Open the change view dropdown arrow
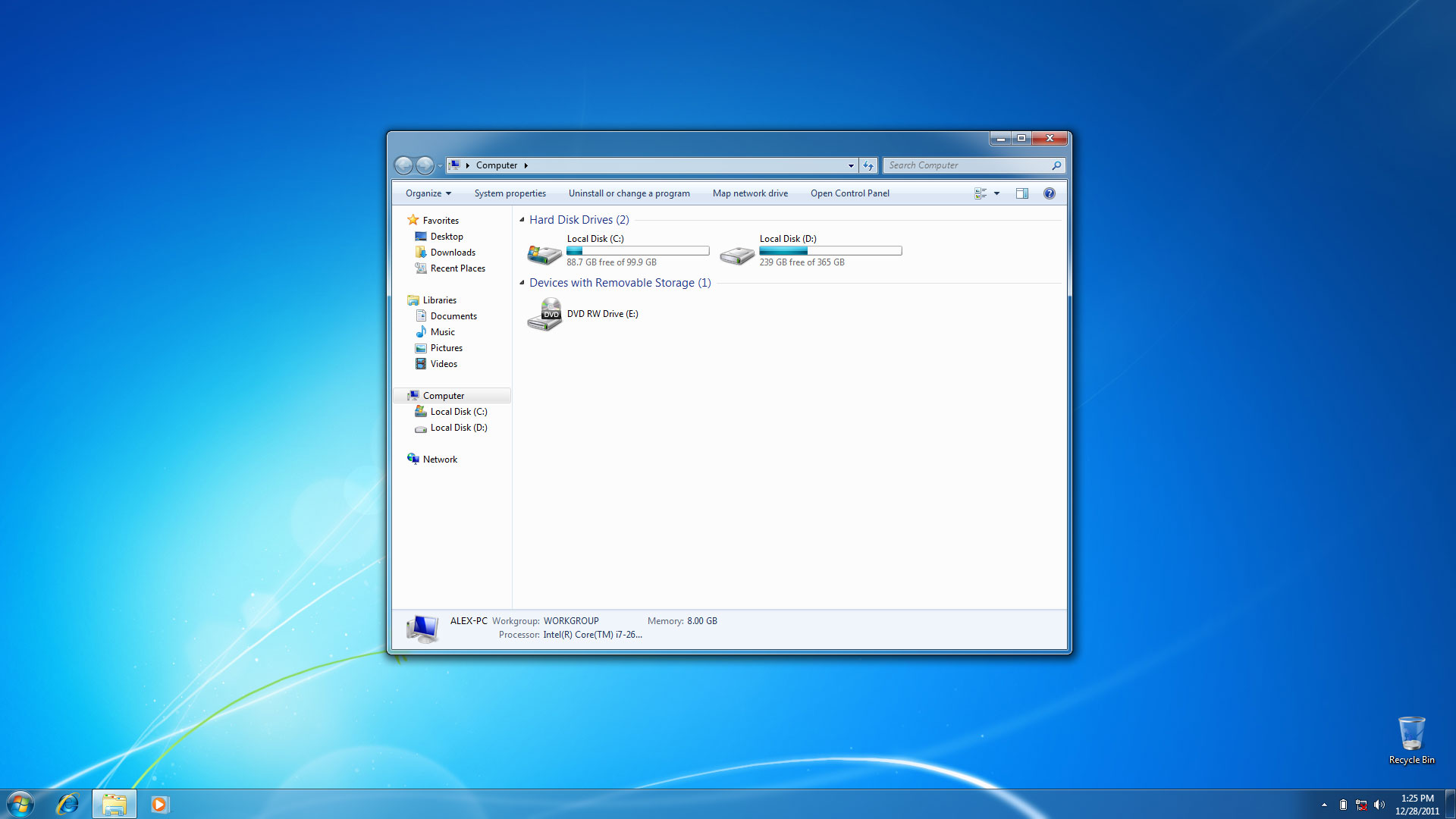Image resolution: width=1456 pixels, height=819 pixels. (996, 193)
